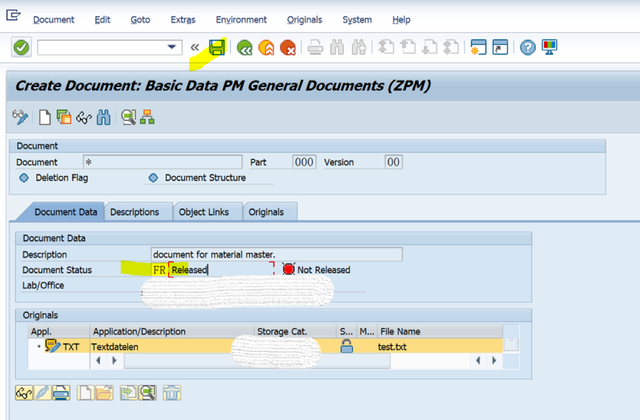Click the Document number input field
Image resolution: width=640 pixels, height=420 pixels.
tap(162, 162)
